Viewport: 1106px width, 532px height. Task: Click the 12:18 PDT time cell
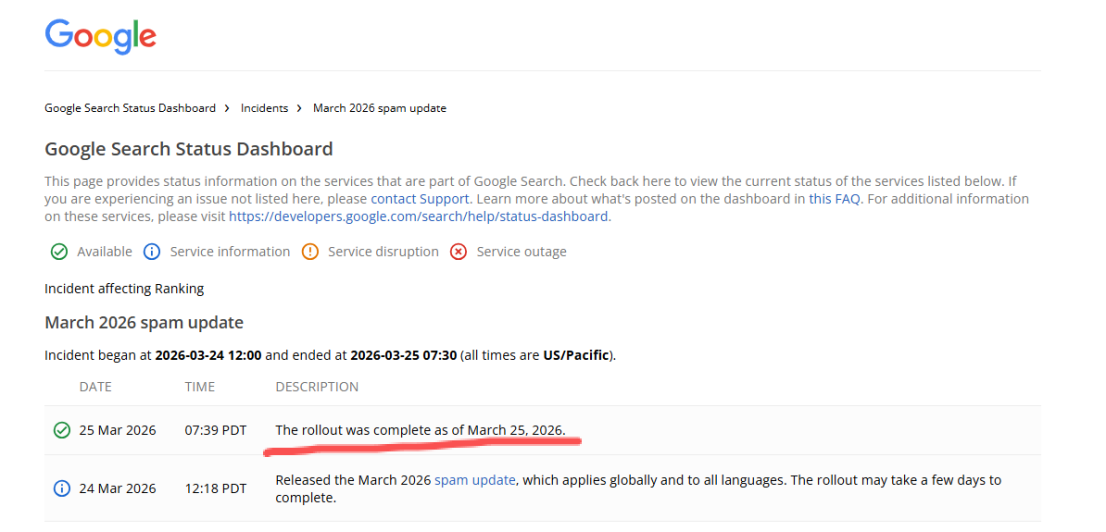tap(216, 488)
